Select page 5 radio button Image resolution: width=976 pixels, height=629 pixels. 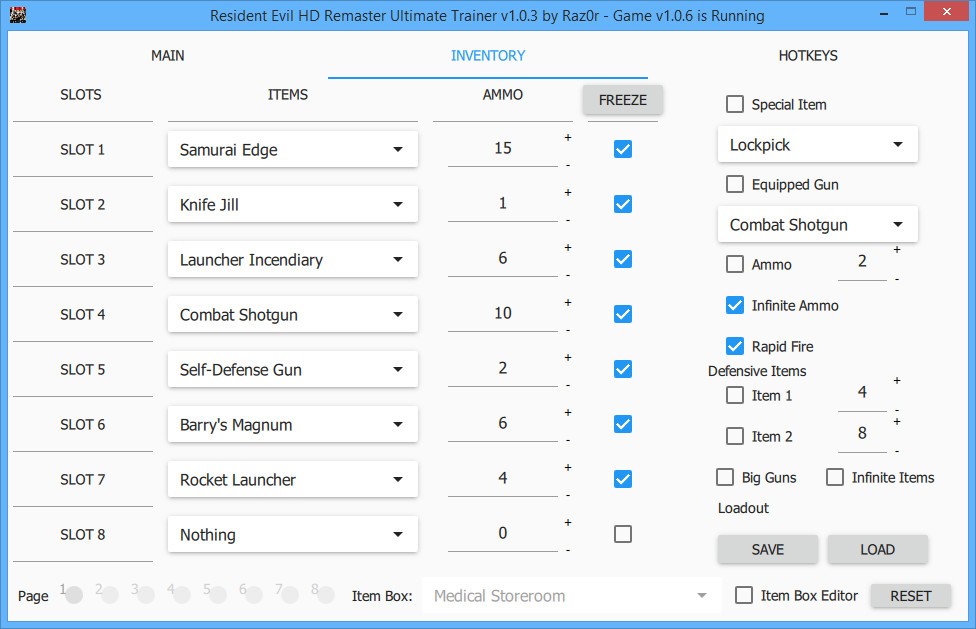coord(218,595)
